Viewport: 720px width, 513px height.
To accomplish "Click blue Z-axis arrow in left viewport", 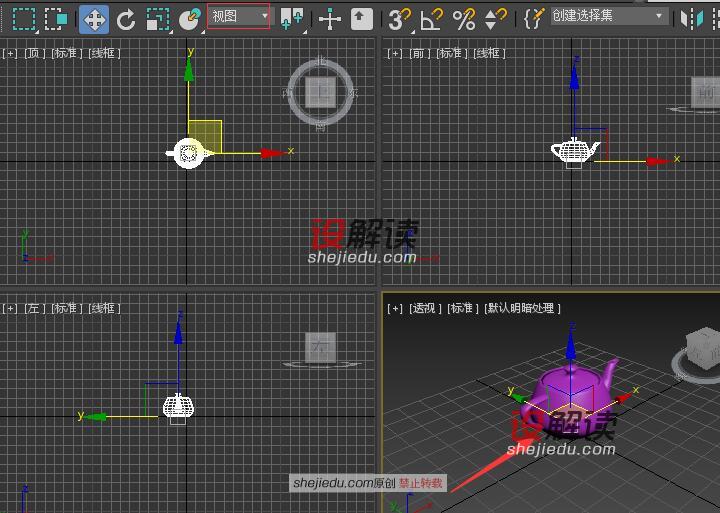I will click(178, 332).
